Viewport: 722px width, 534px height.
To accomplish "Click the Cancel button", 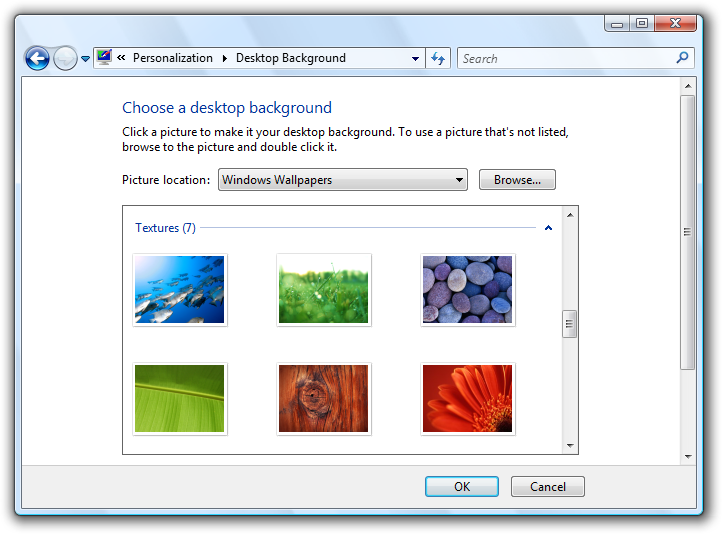I will coord(547,487).
